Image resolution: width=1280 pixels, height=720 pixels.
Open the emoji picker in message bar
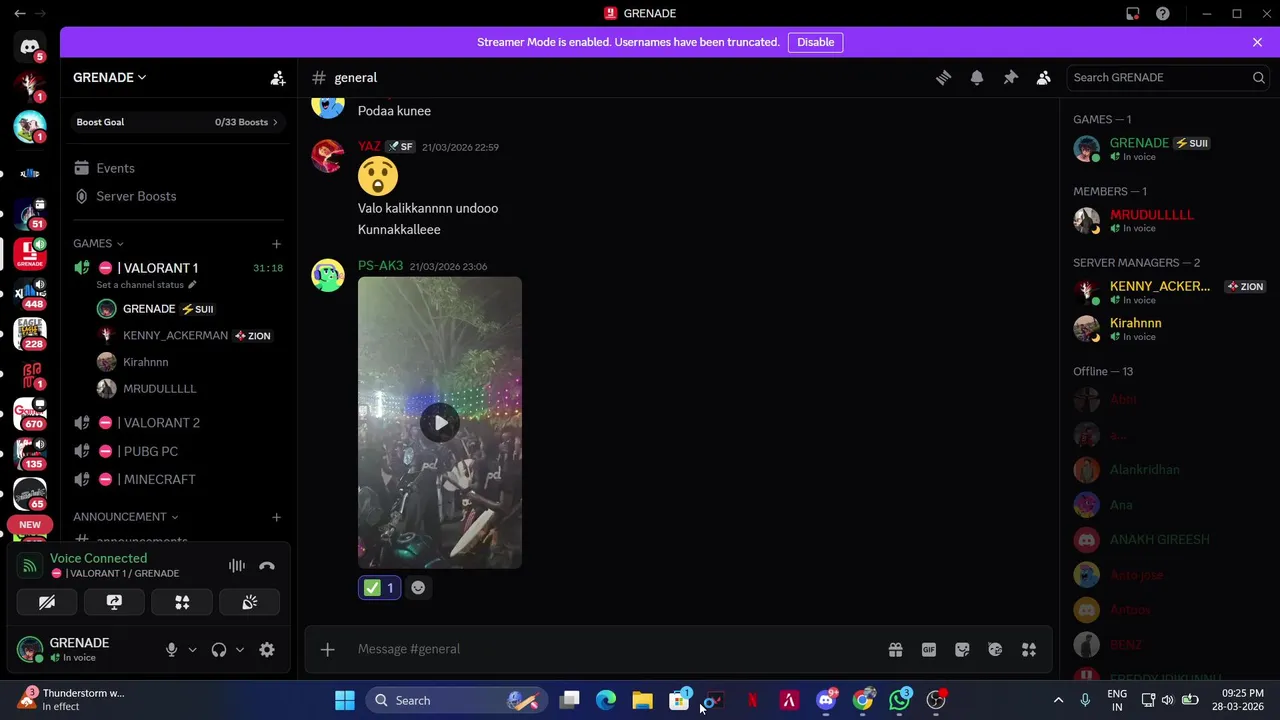[x=995, y=649]
